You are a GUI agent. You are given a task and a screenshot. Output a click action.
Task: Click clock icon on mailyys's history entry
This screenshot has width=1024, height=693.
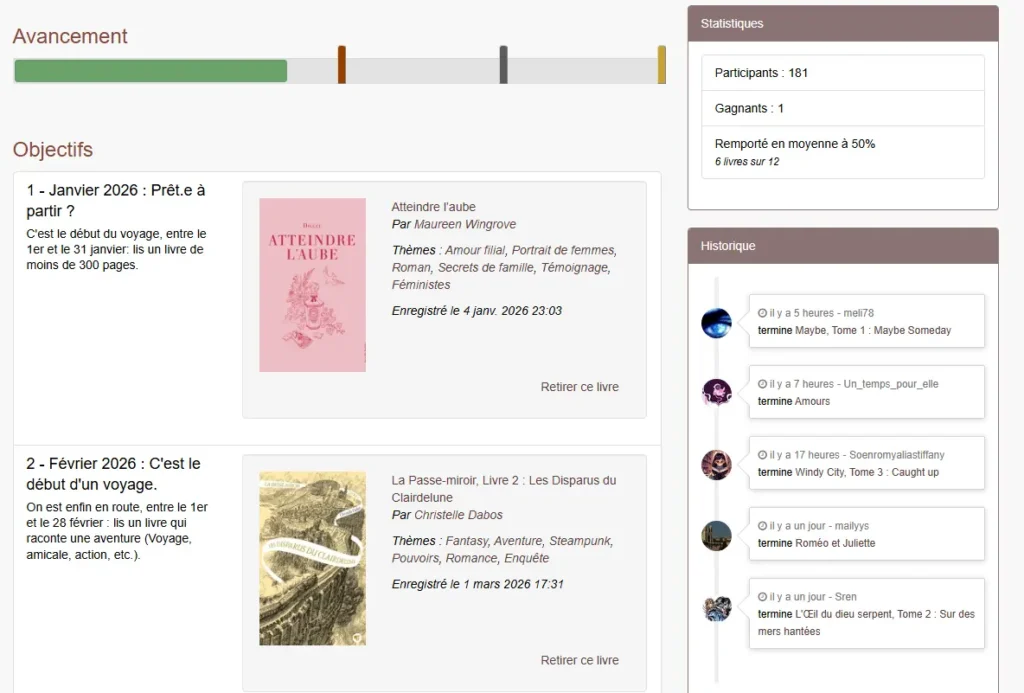(762, 526)
